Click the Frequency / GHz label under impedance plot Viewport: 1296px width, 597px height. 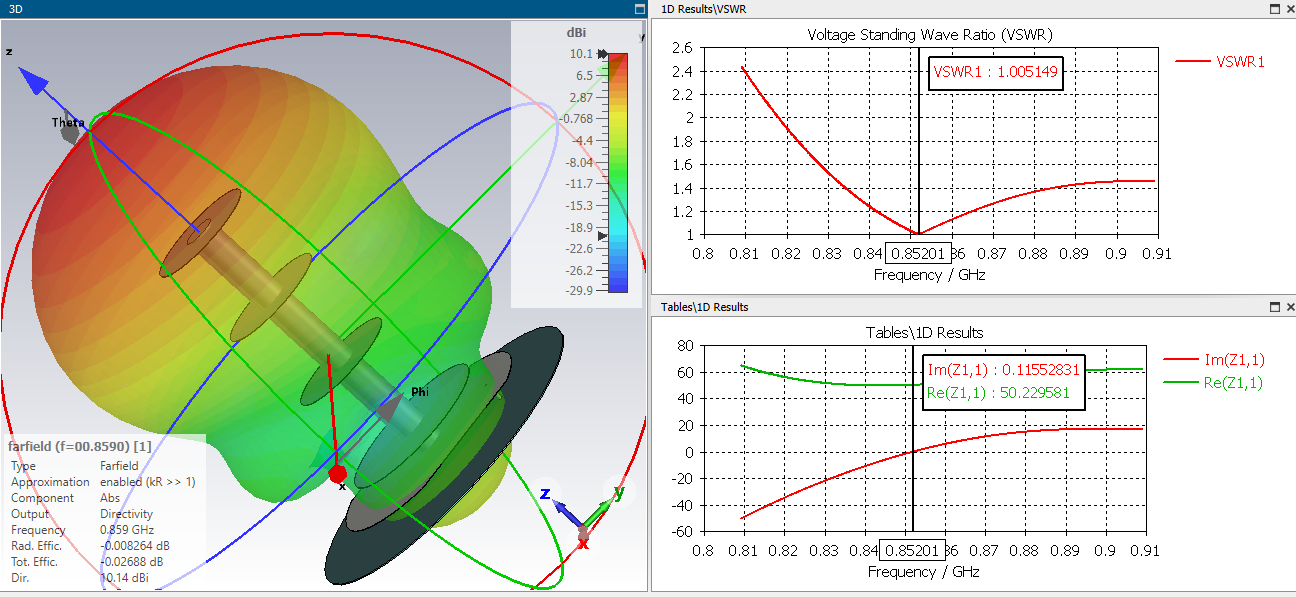tap(923, 572)
